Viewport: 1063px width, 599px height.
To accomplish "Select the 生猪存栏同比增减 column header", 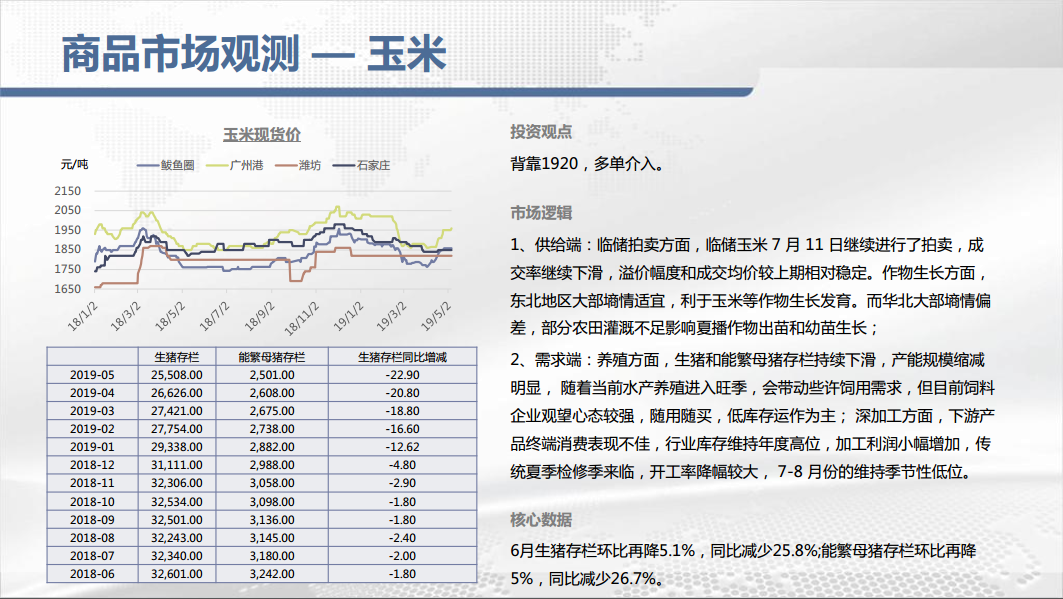I will coord(402,357).
